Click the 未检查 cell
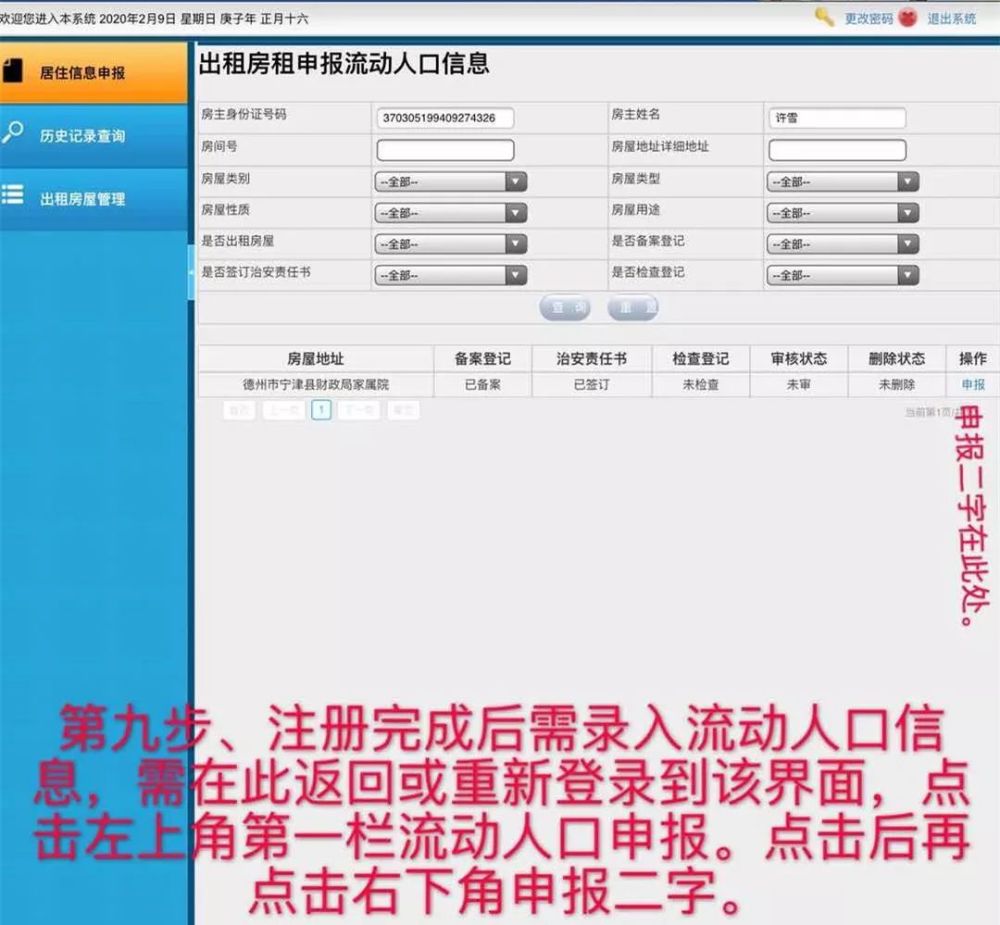The width and height of the screenshot is (1000, 925). (x=701, y=385)
